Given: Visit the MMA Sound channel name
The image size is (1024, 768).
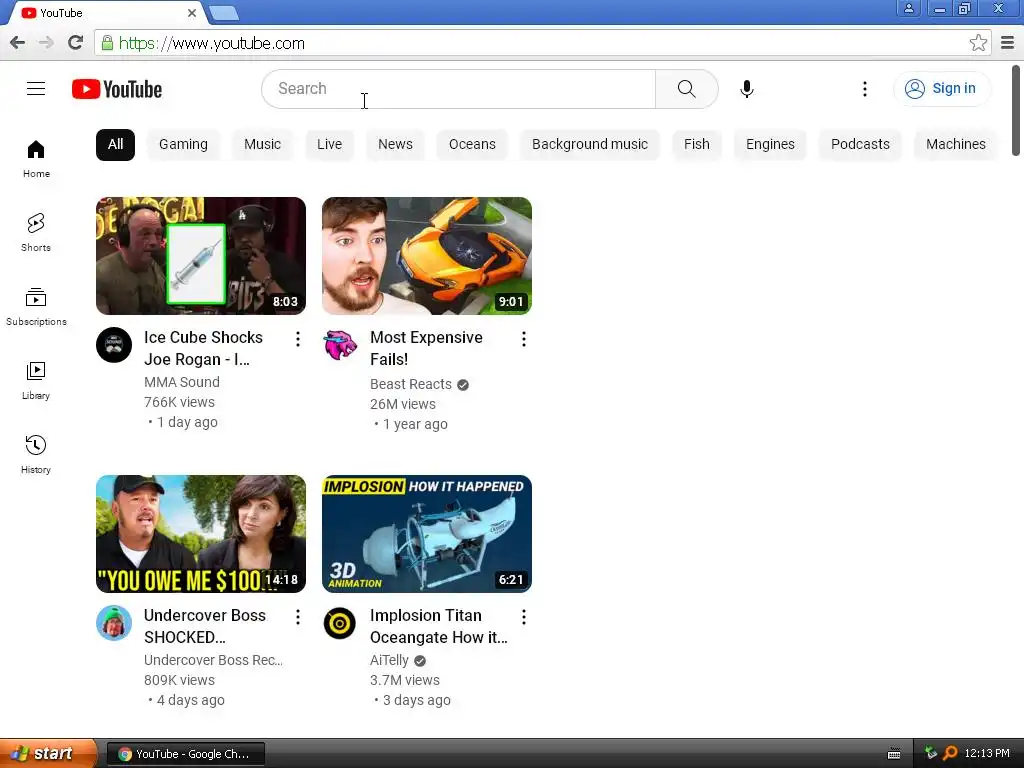Looking at the screenshot, I should pos(182,382).
